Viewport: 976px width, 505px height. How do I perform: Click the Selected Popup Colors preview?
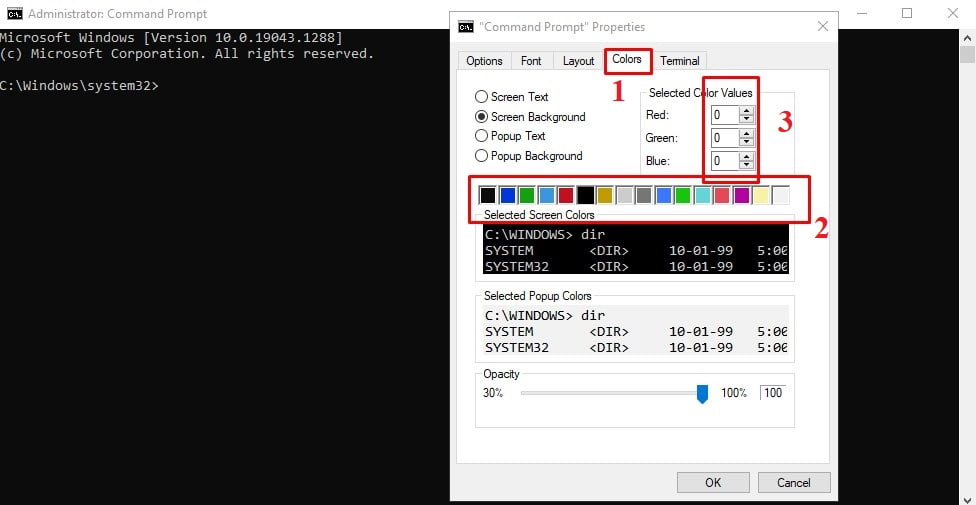[x=636, y=331]
